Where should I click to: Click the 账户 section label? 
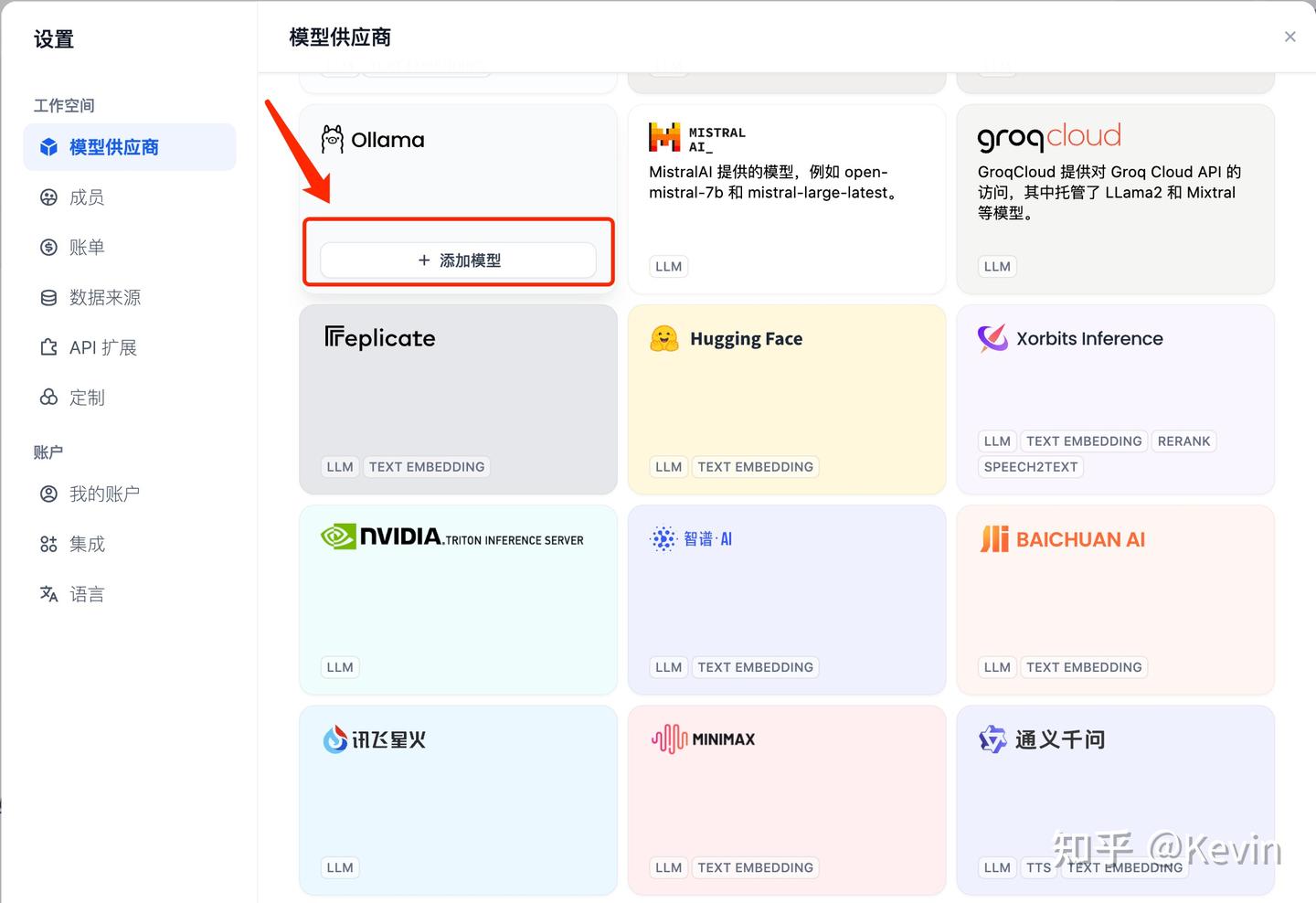click(48, 451)
